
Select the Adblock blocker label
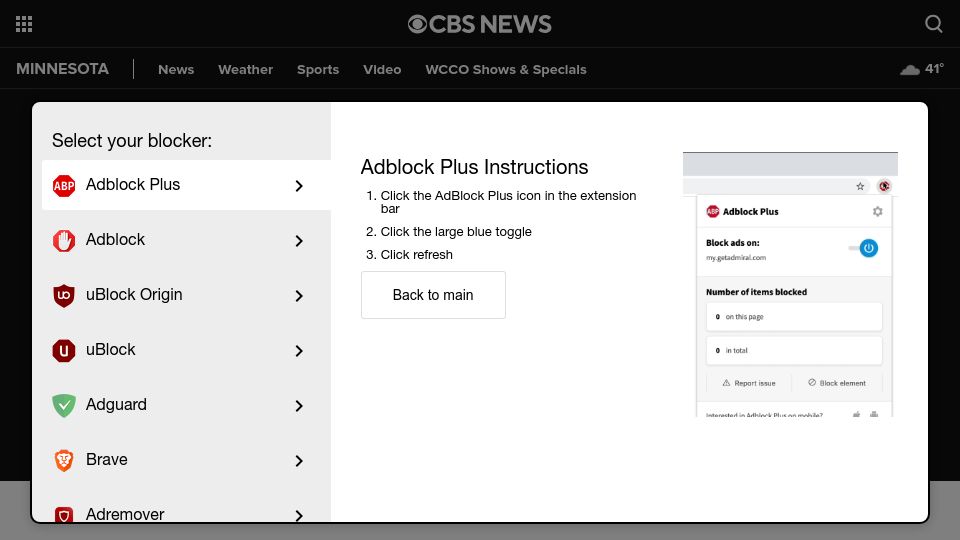115,239
